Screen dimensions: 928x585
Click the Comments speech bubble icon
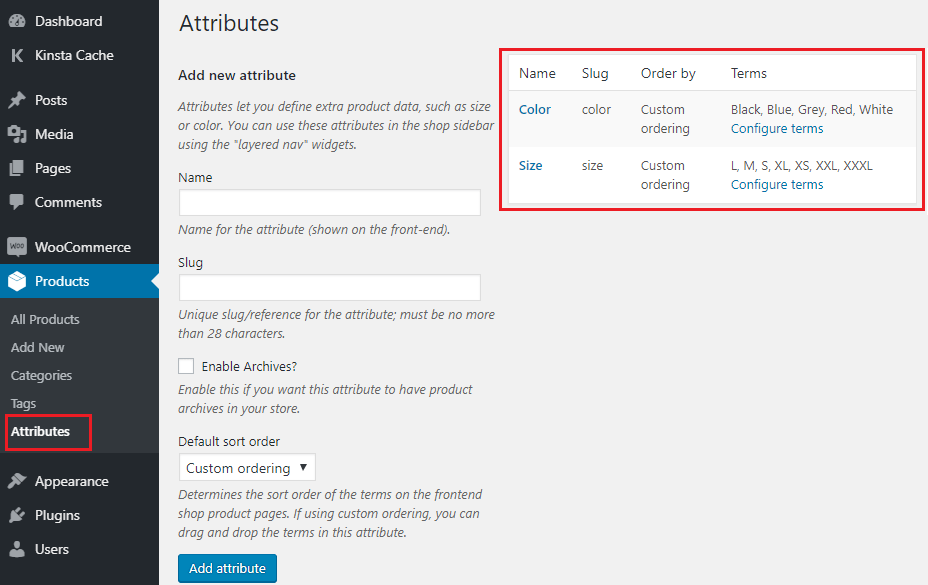click(17, 202)
